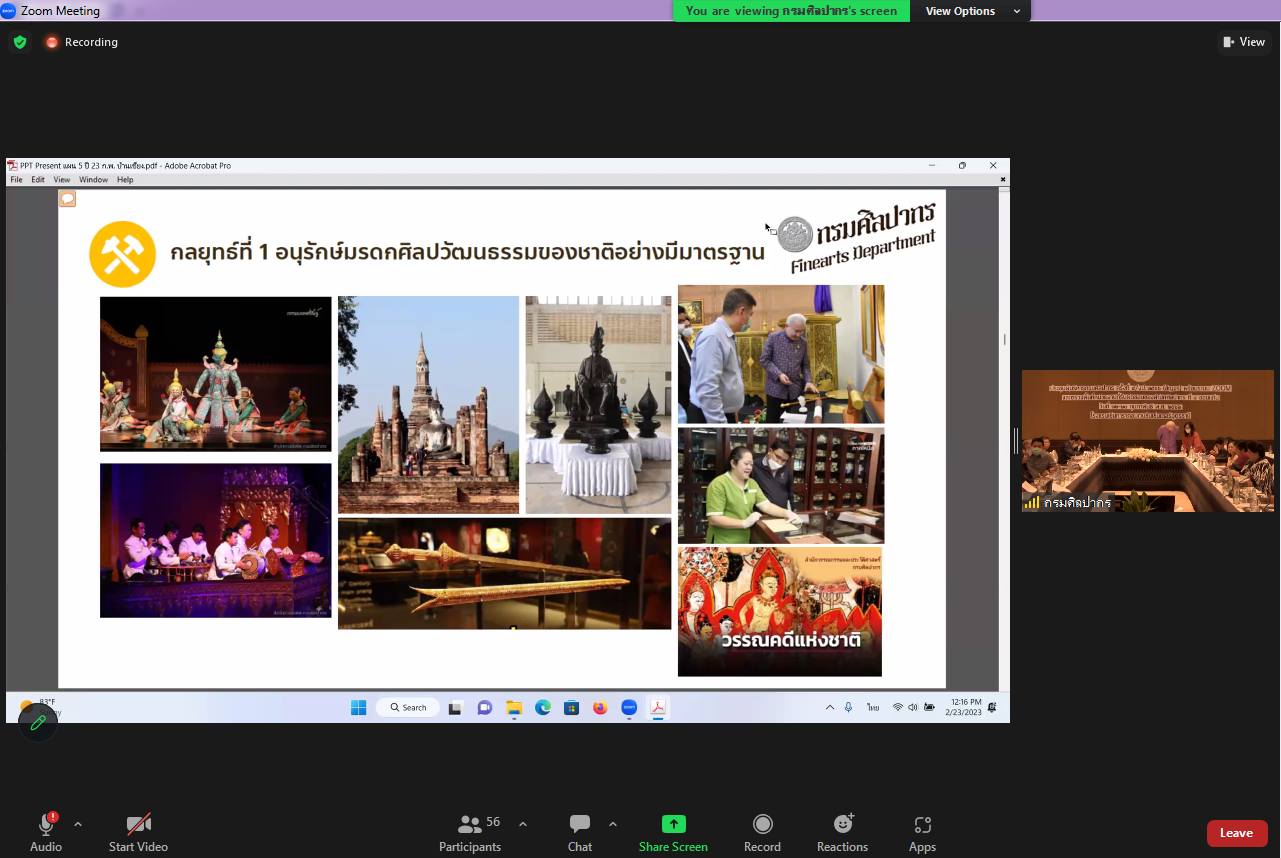Leave the meeting
The height and width of the screenshot is (858, 1281).
pos(1236,833)
